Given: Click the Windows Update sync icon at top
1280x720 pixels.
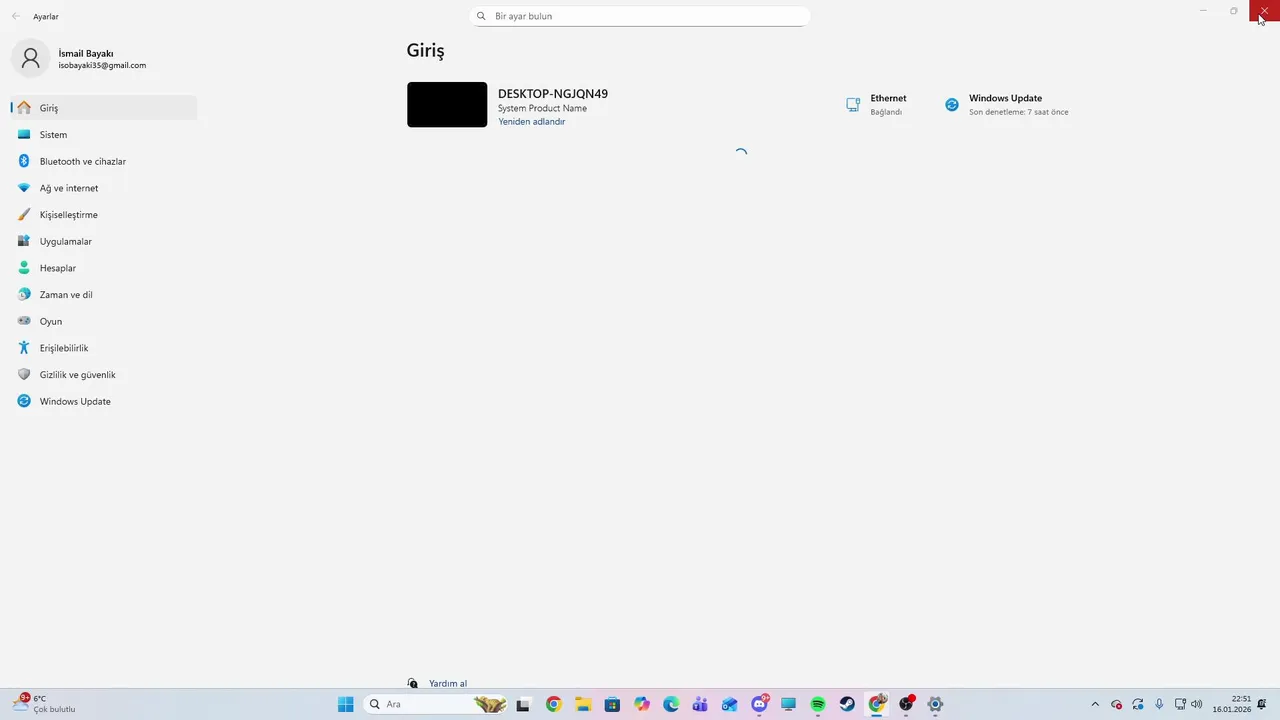Looking at the screenshot, I should coord(952,105).
